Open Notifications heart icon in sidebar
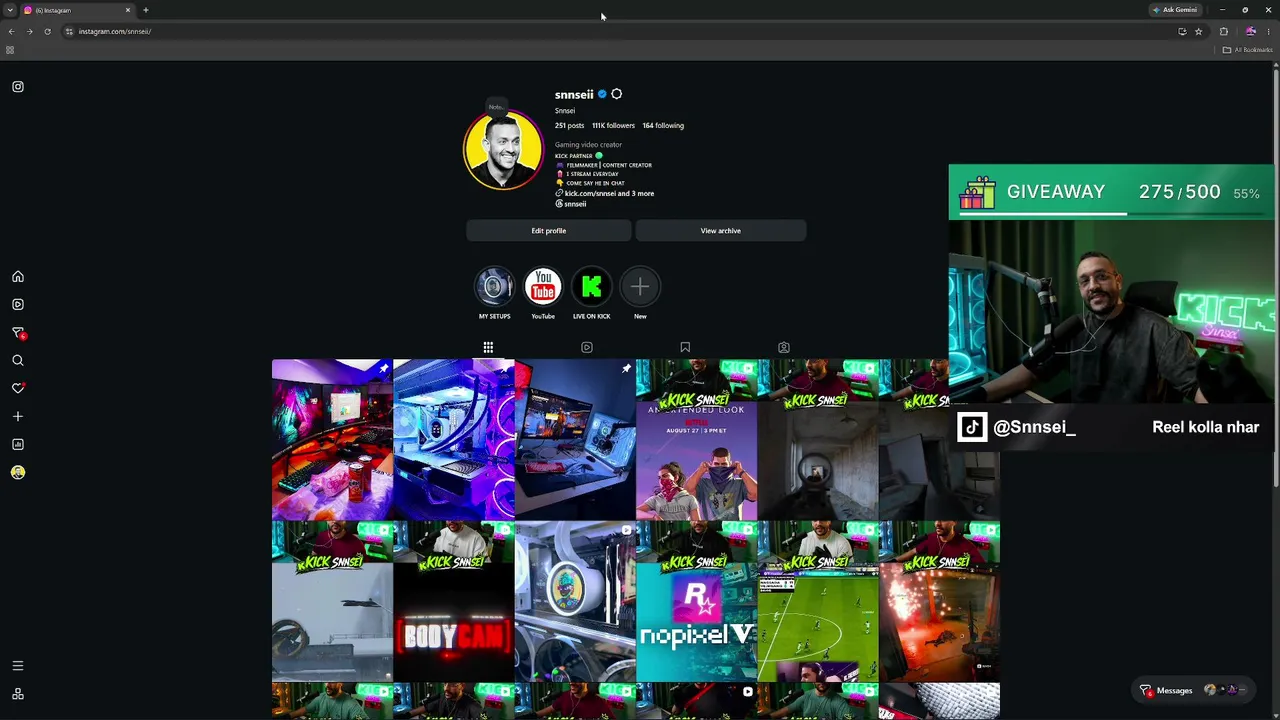 (18, 388)
